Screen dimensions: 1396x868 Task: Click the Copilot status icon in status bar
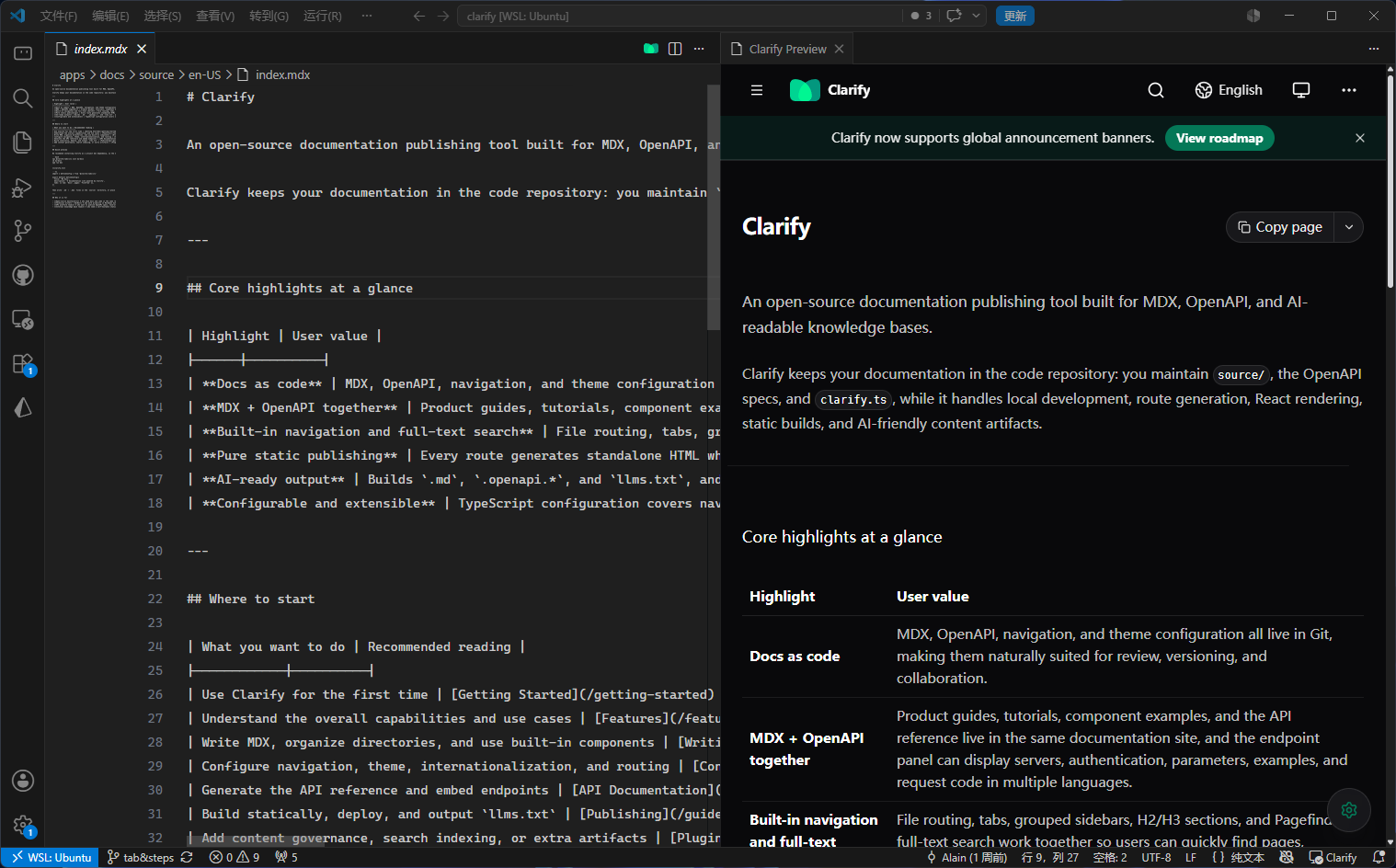[x=1287, y=857]
